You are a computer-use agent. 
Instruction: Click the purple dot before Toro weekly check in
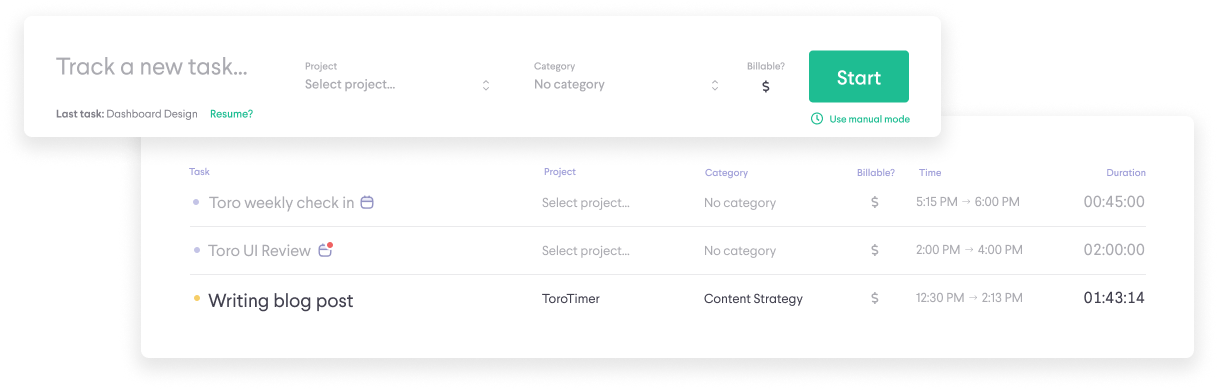click(x=196, y=202)
